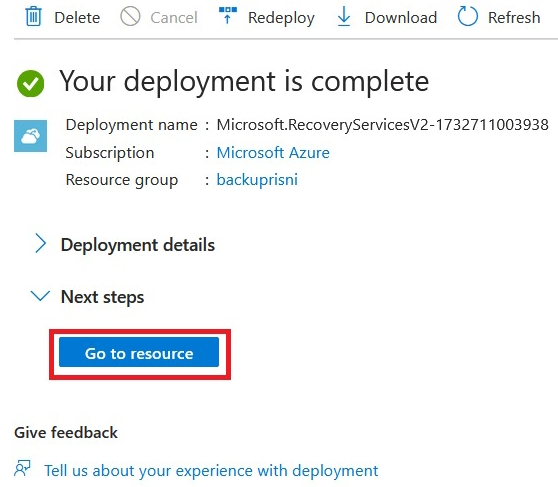Choose Refresh in the toolbar

point(514,17)
